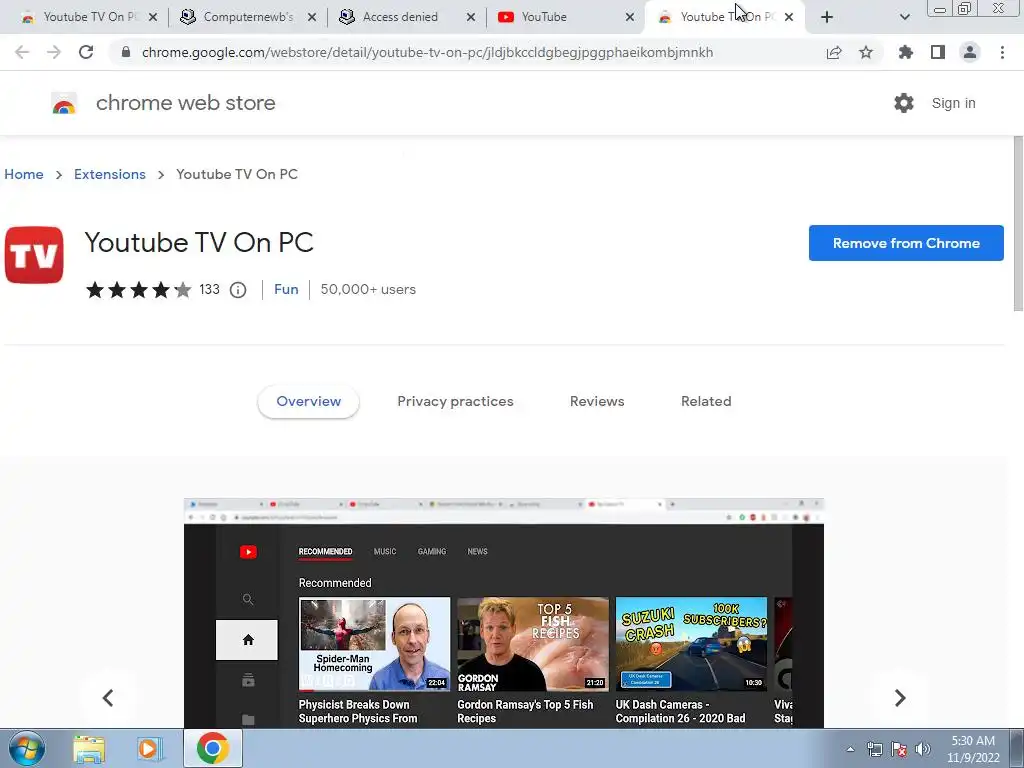The height and width of the screenshot is (768, 1024).
Task: Click the Sign in link
Action: tap(953, 103)
